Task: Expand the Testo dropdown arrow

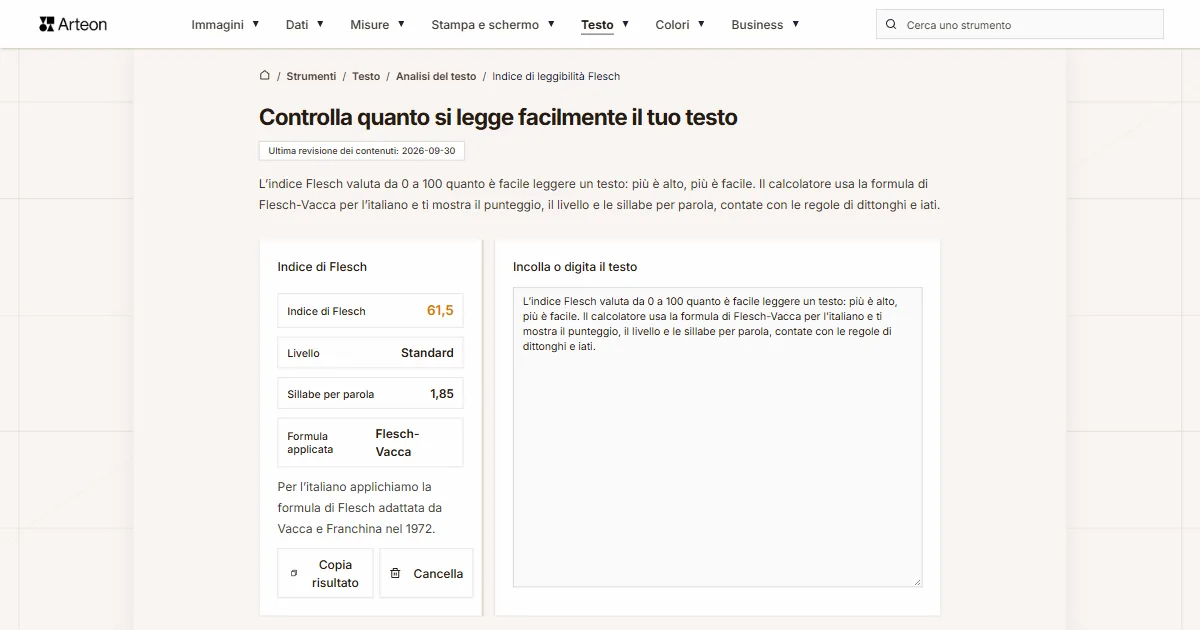Action: click(625, 24)
